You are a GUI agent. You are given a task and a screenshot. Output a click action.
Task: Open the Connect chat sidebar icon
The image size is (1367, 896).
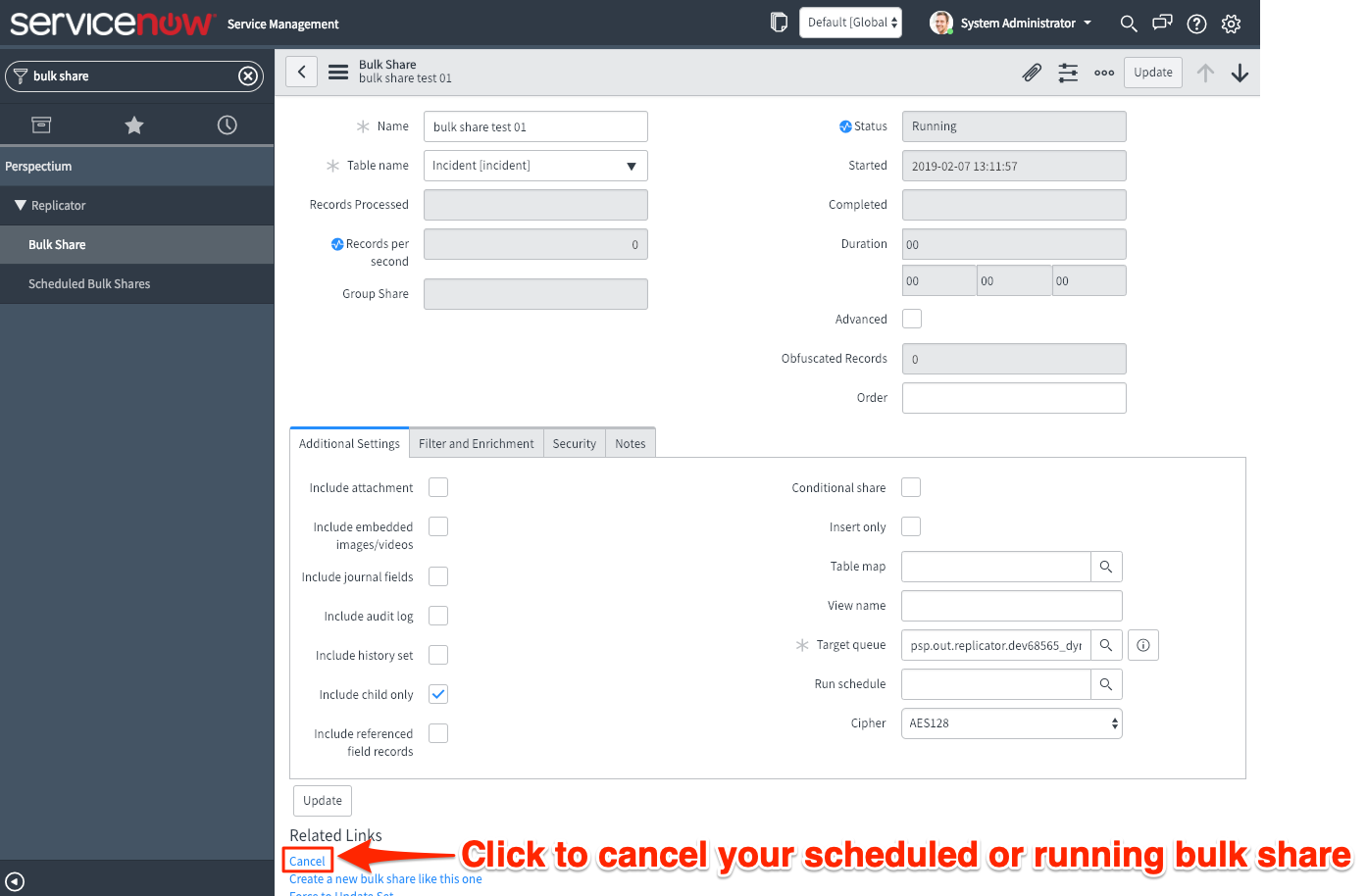coord(1162,23)
